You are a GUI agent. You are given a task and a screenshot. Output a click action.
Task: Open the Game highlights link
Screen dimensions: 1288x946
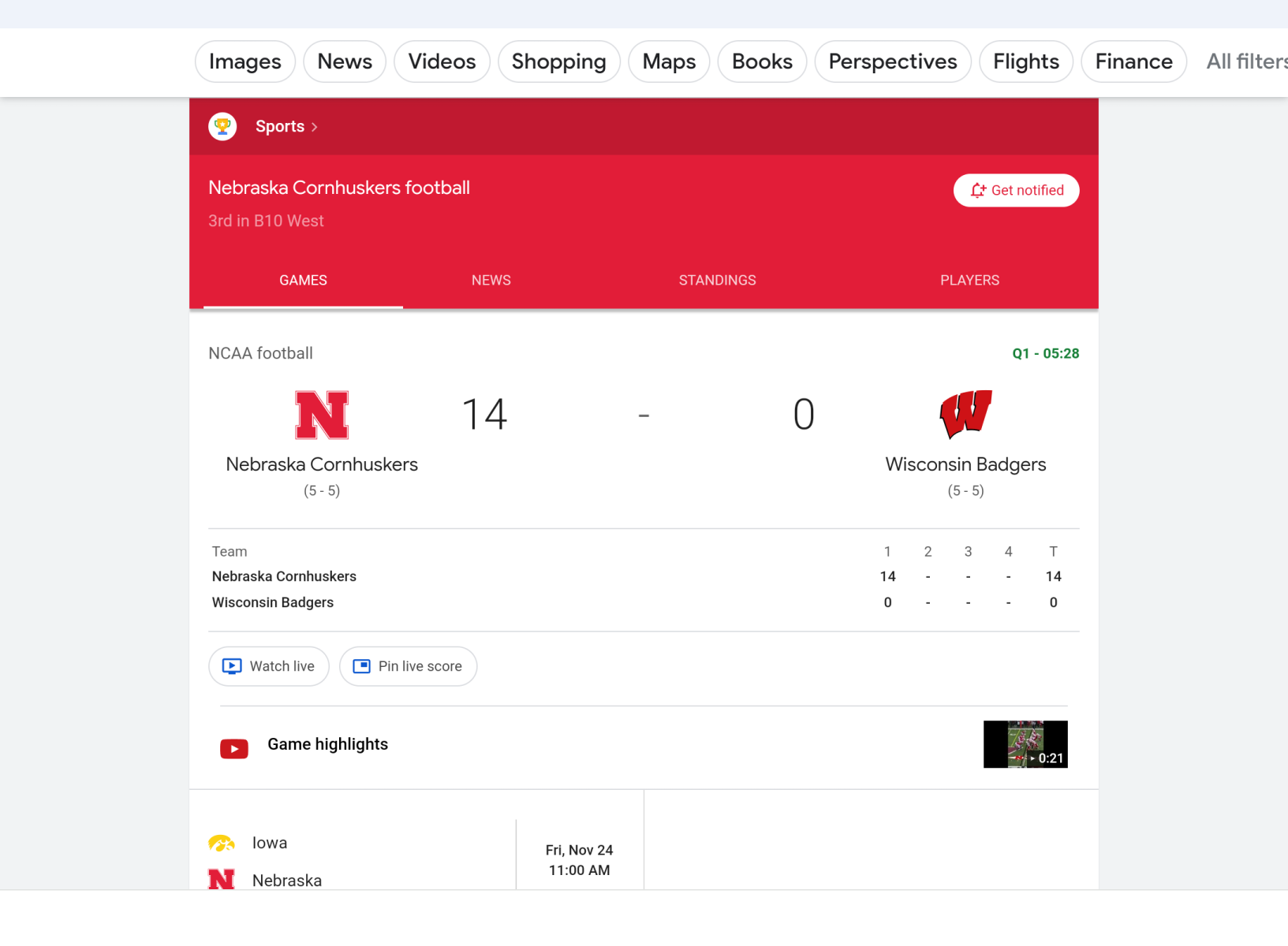(327, 744)
